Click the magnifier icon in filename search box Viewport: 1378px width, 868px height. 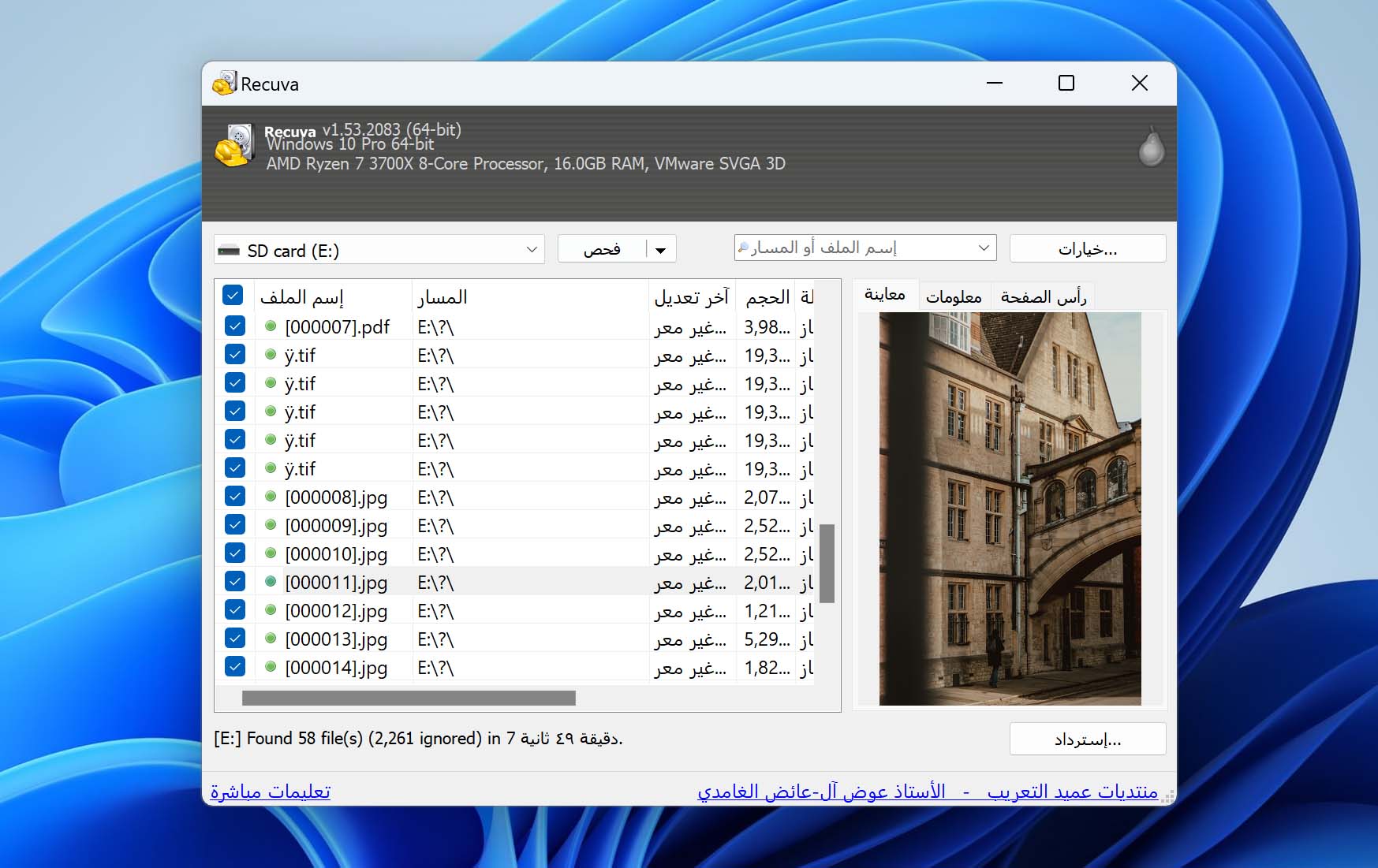[743, 248]
